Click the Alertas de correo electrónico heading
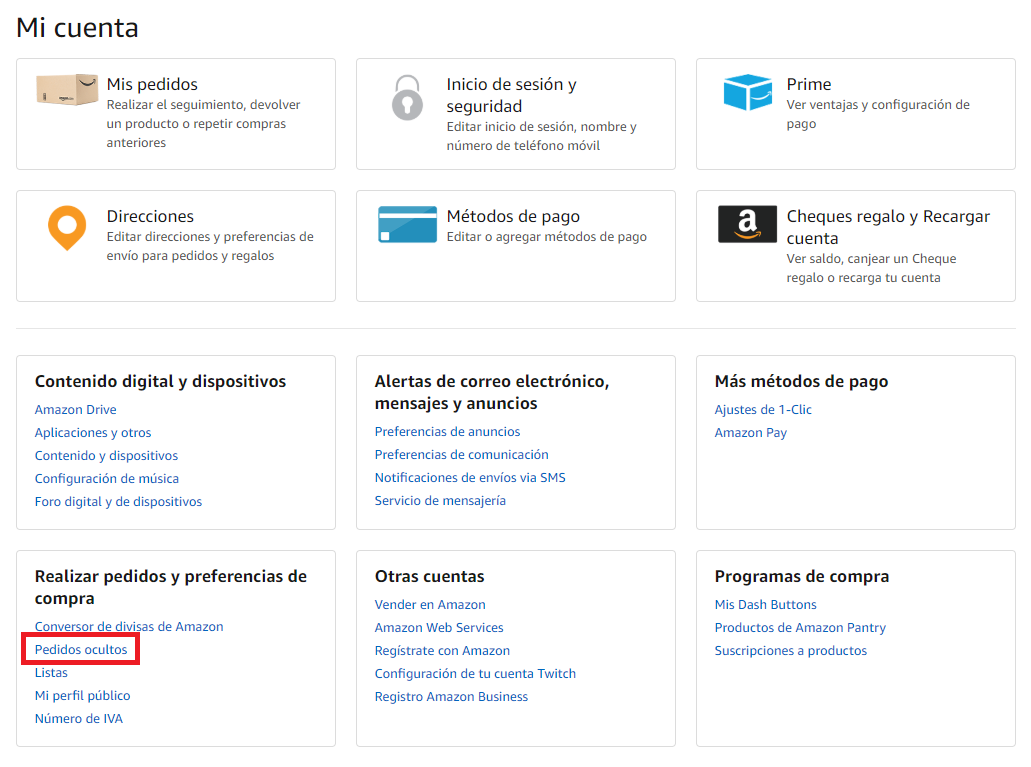Screen dimensions: 1031x767 tap(492, 392)
